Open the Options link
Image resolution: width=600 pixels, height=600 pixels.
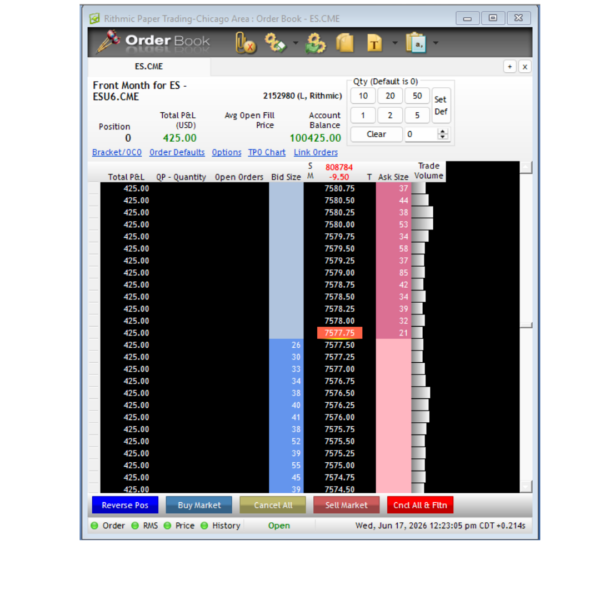pos(227,152)
